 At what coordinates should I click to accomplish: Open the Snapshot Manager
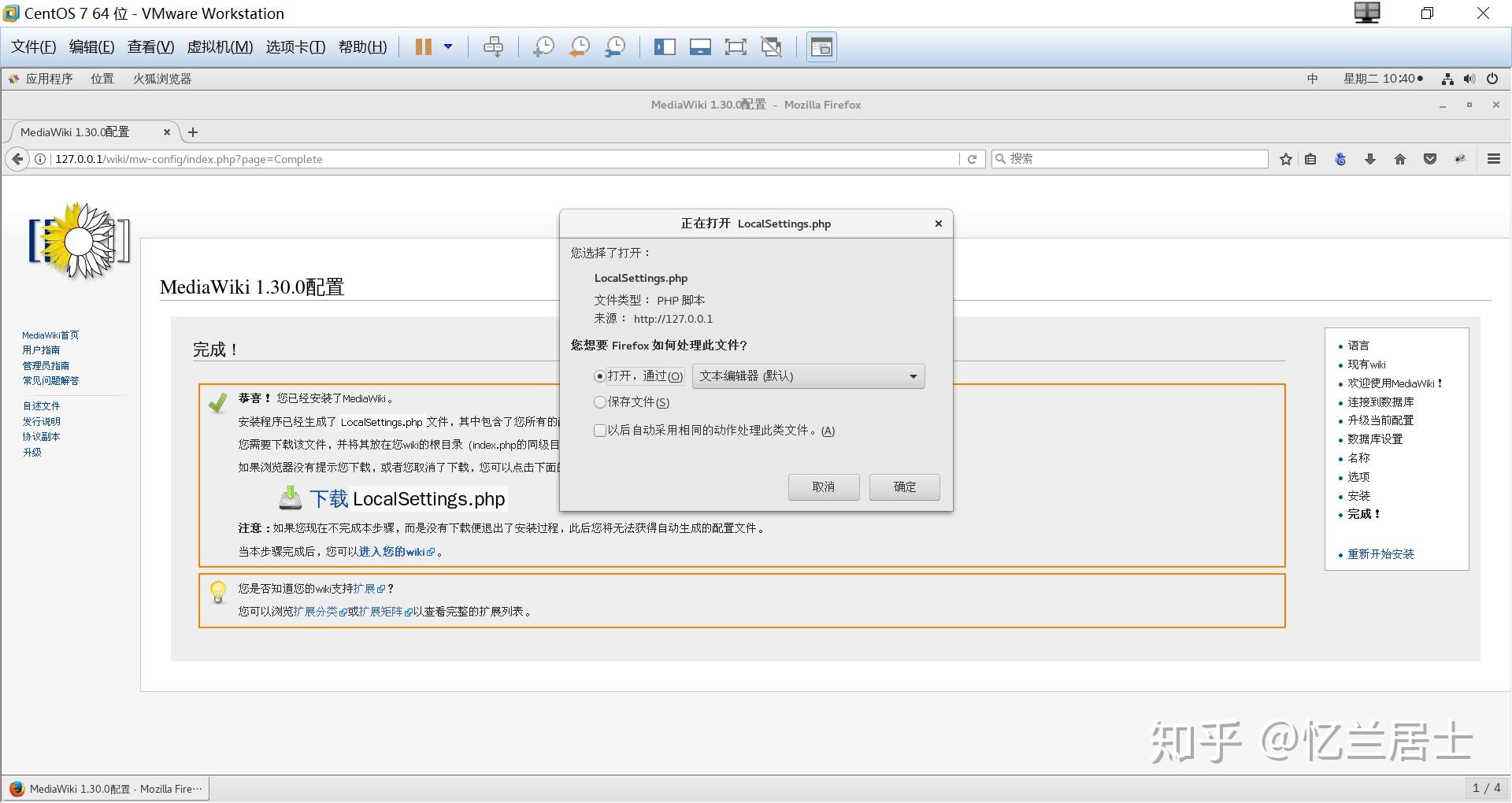point(615,46)
